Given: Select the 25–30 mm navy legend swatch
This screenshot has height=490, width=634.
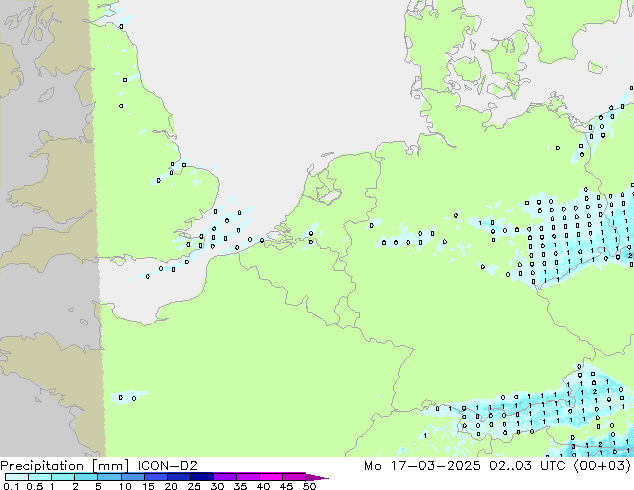Looking at the screenshot, I should (202, 477).
